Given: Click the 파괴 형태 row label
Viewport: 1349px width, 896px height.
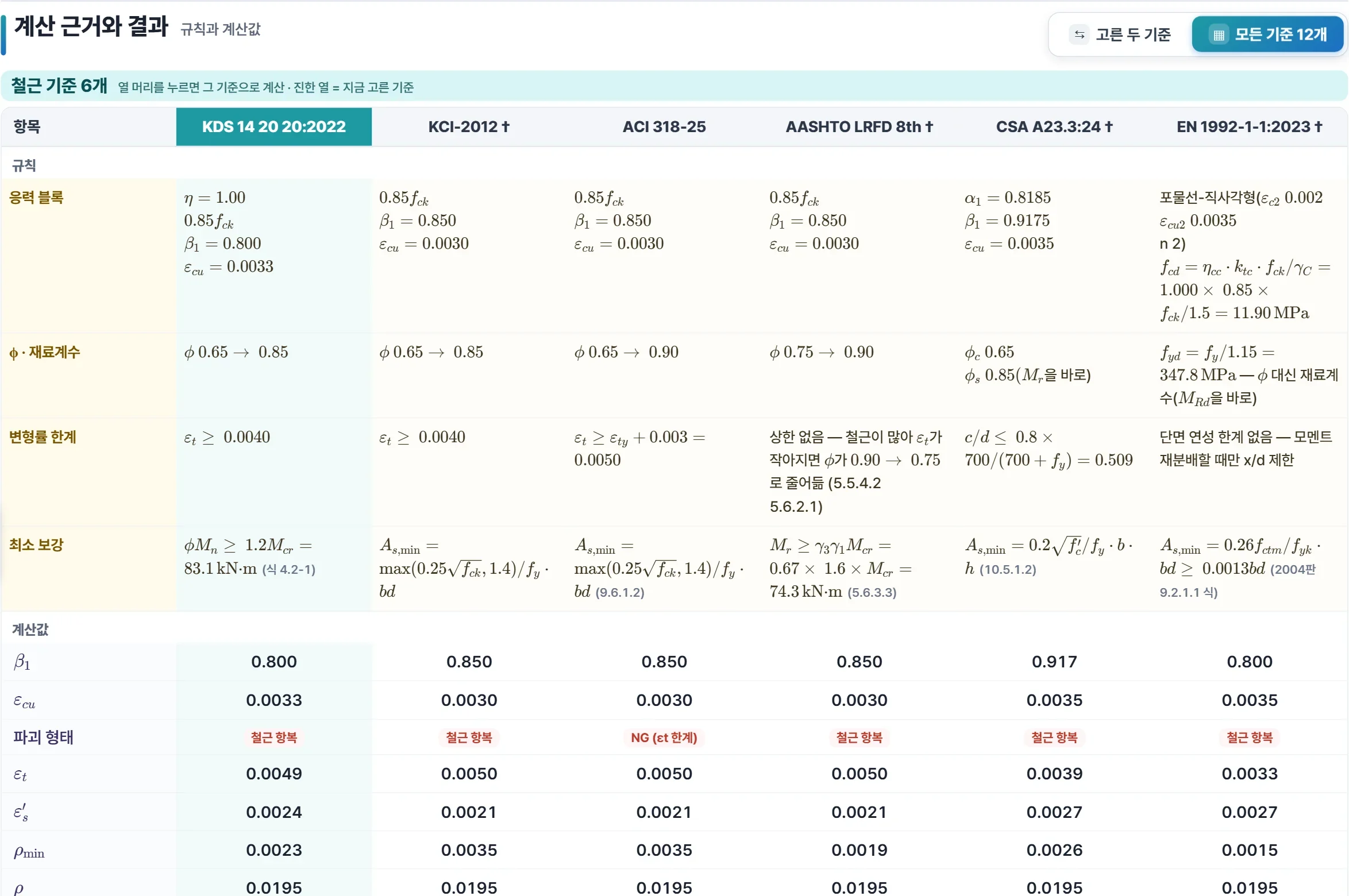Looking at the screenshot, I should pyautogui.click(x=44, y=737).
